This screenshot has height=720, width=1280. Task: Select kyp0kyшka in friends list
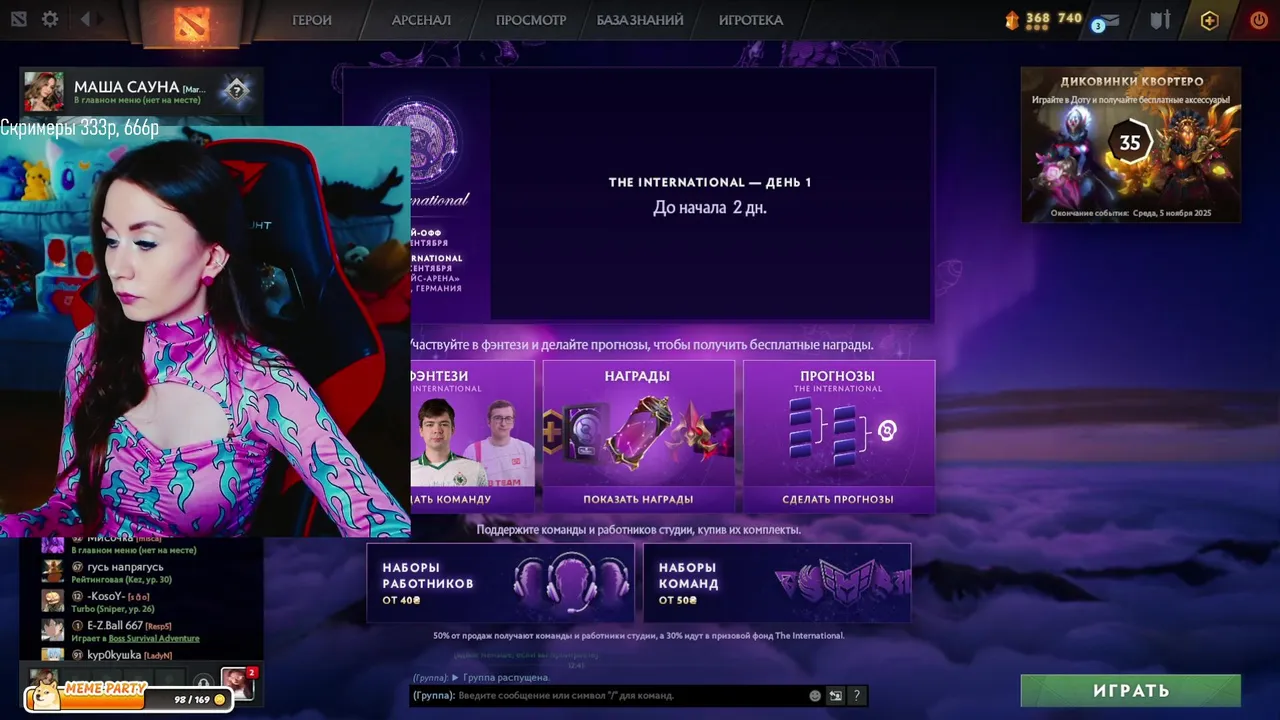coord(140,655)
